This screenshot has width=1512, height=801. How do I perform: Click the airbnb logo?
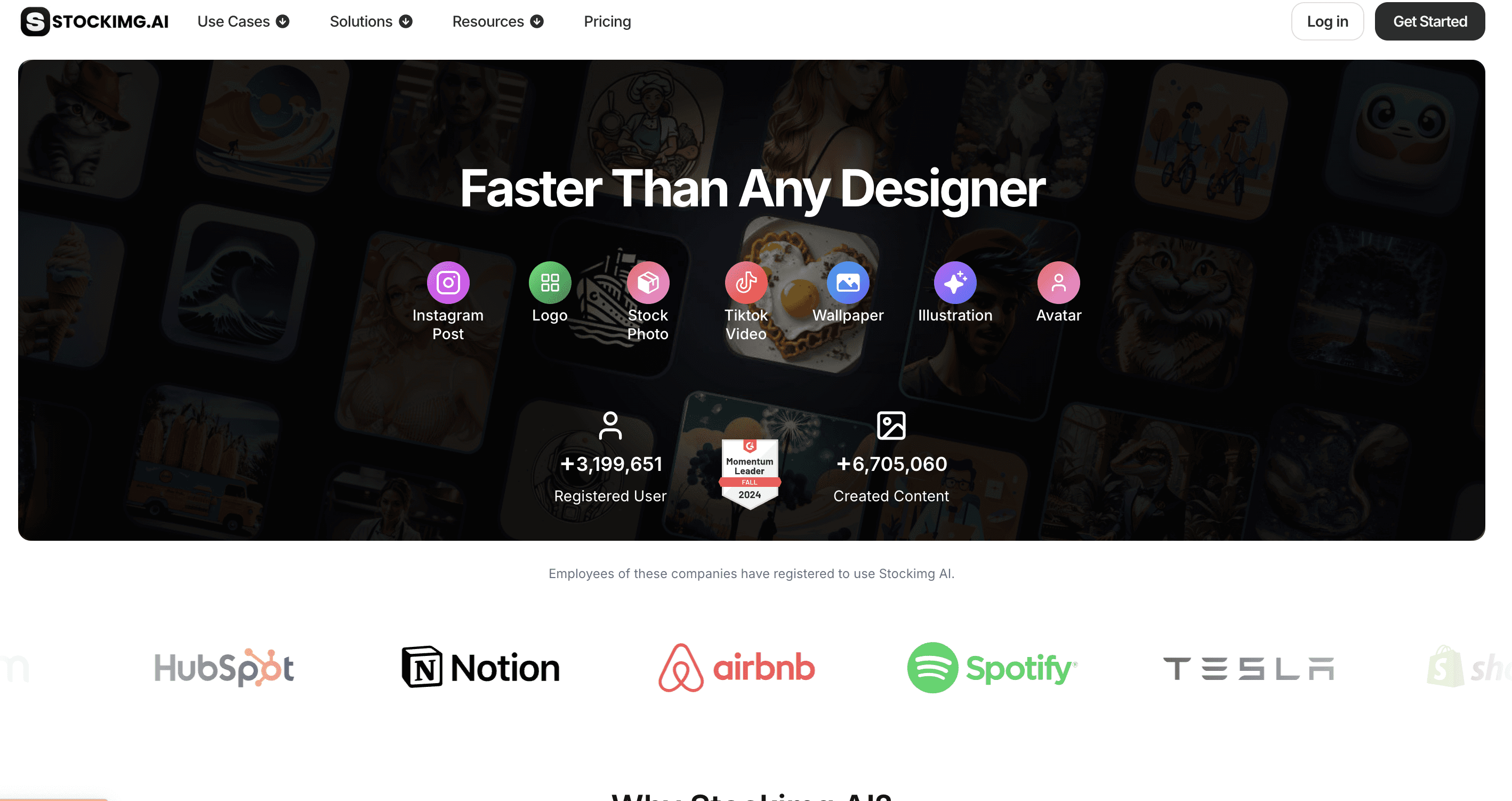click(737, 668)
